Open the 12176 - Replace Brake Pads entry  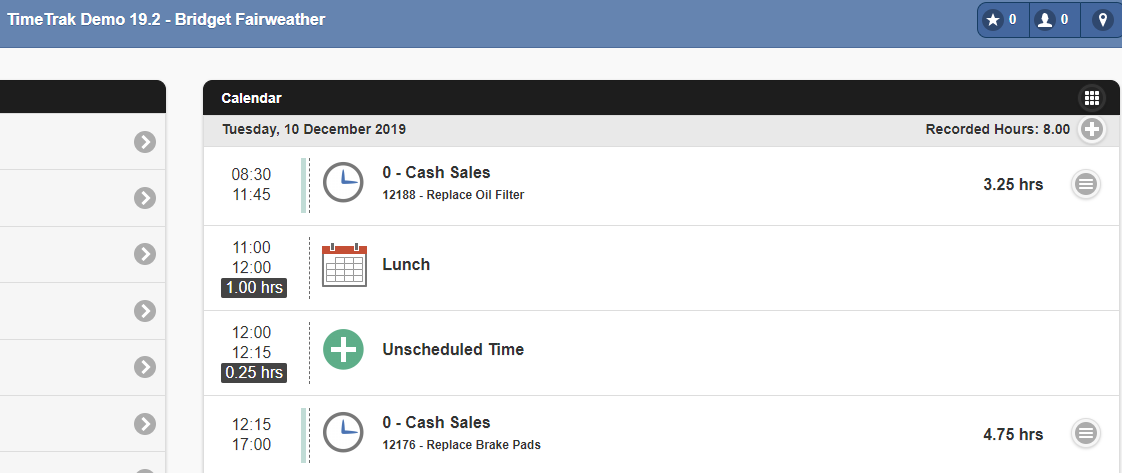pyautogui.click(x=462, y=445)
